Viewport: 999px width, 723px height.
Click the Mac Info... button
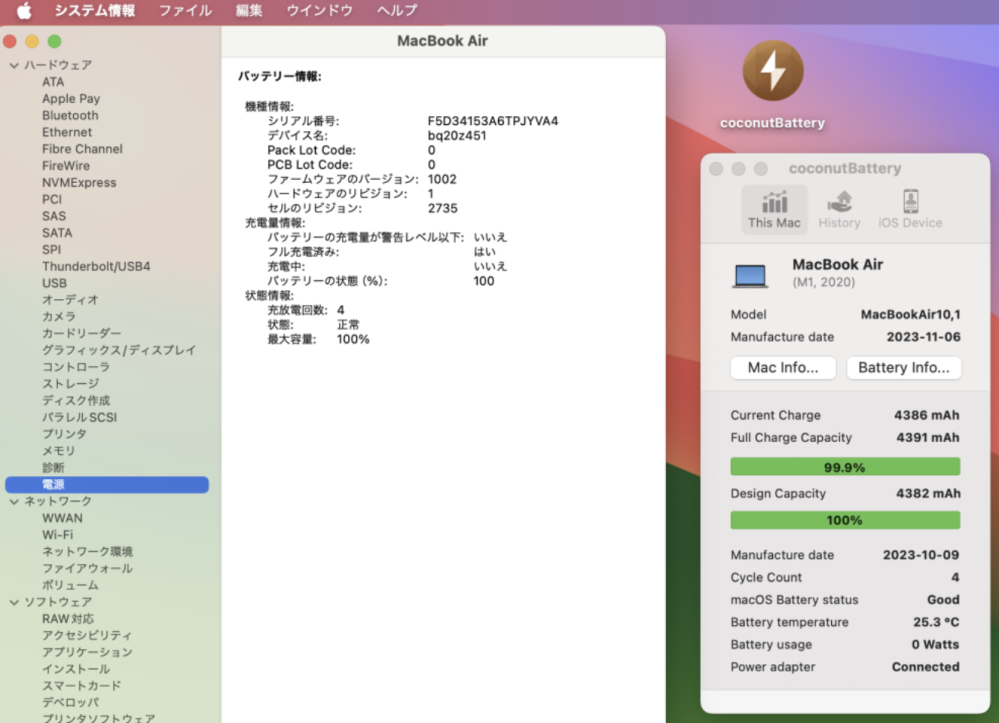(783, 368)
